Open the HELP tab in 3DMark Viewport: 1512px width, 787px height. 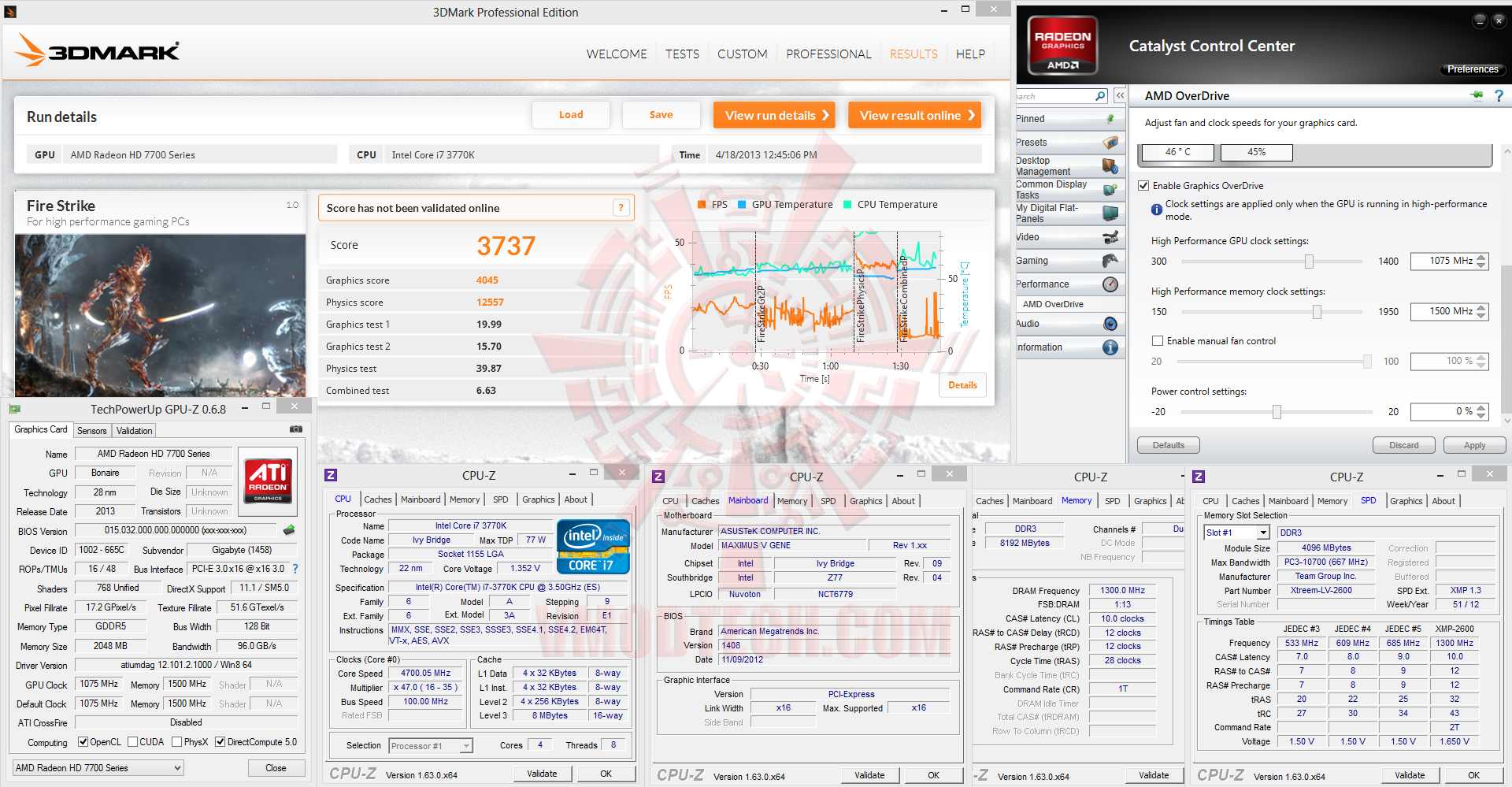970,54
